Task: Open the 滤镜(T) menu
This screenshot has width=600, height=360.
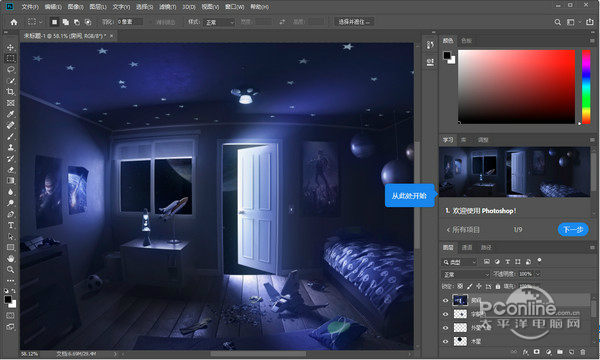Action: (x=168, y=7)
